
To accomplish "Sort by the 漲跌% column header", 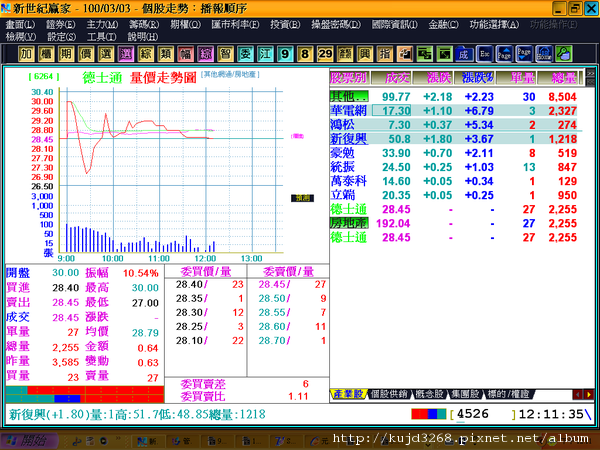I will (x=474, y=78).
